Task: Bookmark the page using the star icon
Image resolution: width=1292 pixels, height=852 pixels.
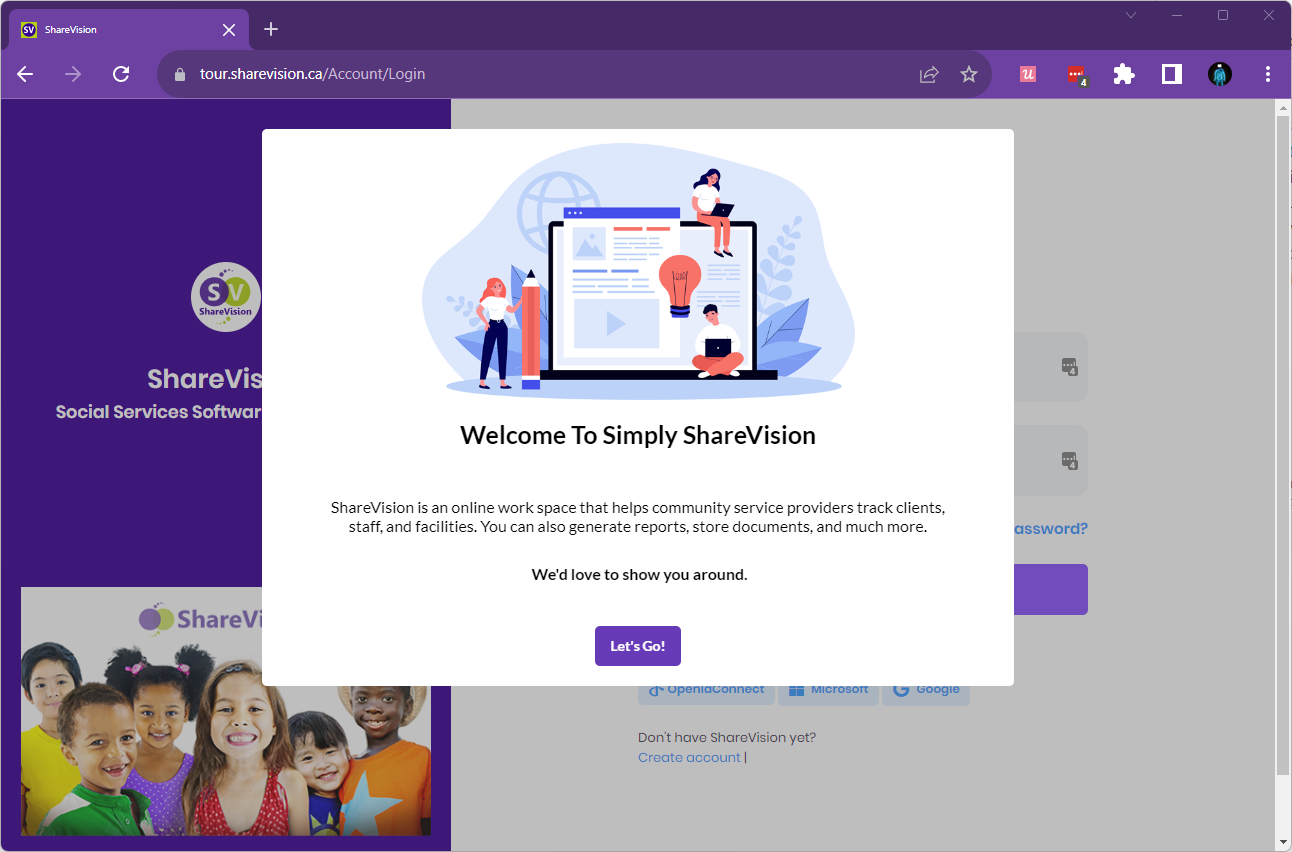Action: 968,74
